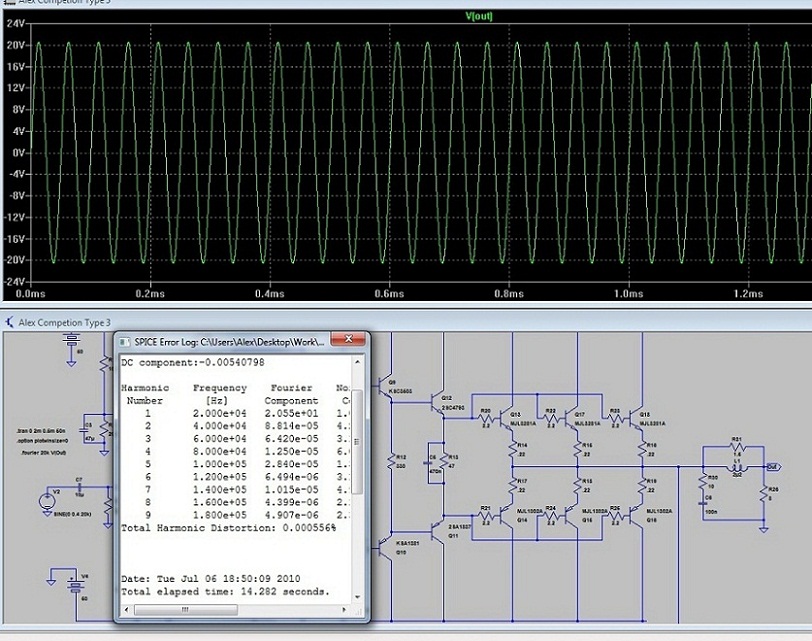The width and height of the screenshot is (812, 641).
Task: Select Zobel resistor R30 on the schematic
Action: point(703,482)
